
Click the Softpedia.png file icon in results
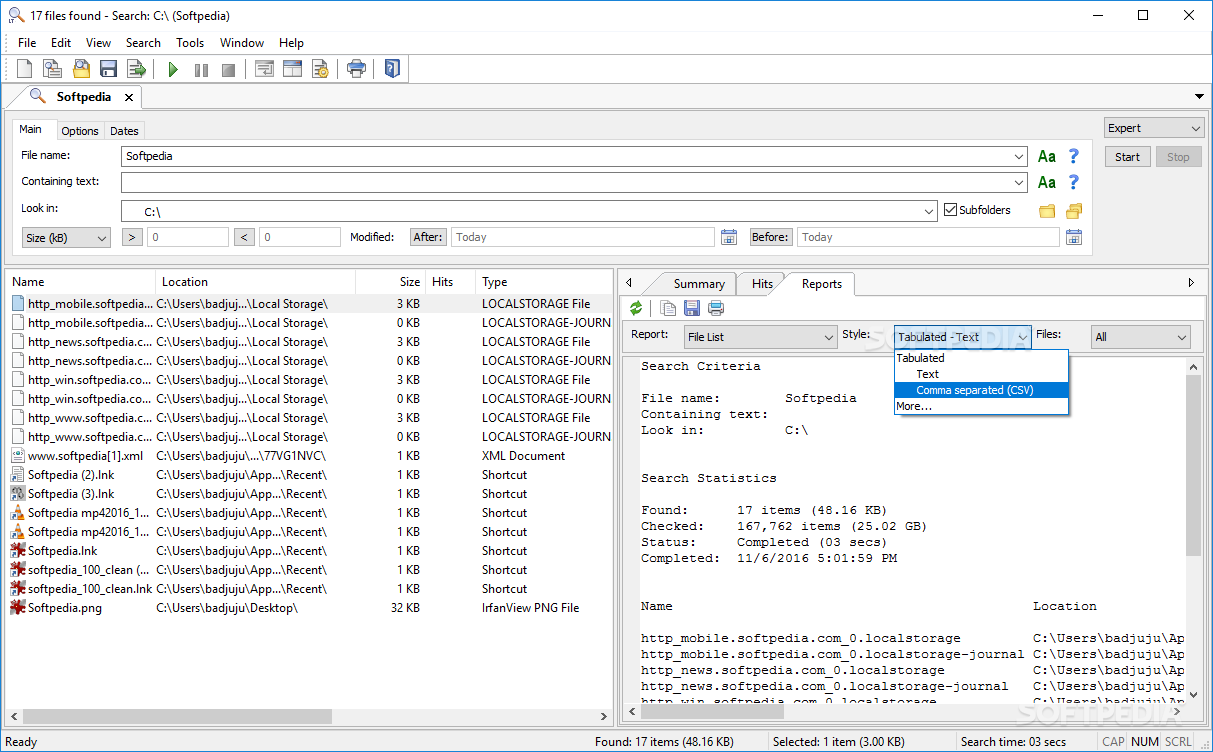(x=18, y=608)
